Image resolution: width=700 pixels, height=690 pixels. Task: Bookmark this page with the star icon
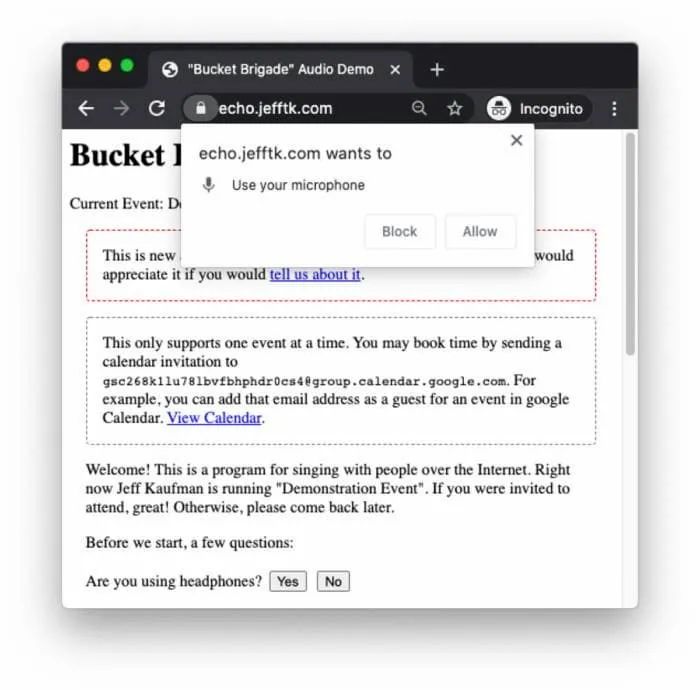455,108
